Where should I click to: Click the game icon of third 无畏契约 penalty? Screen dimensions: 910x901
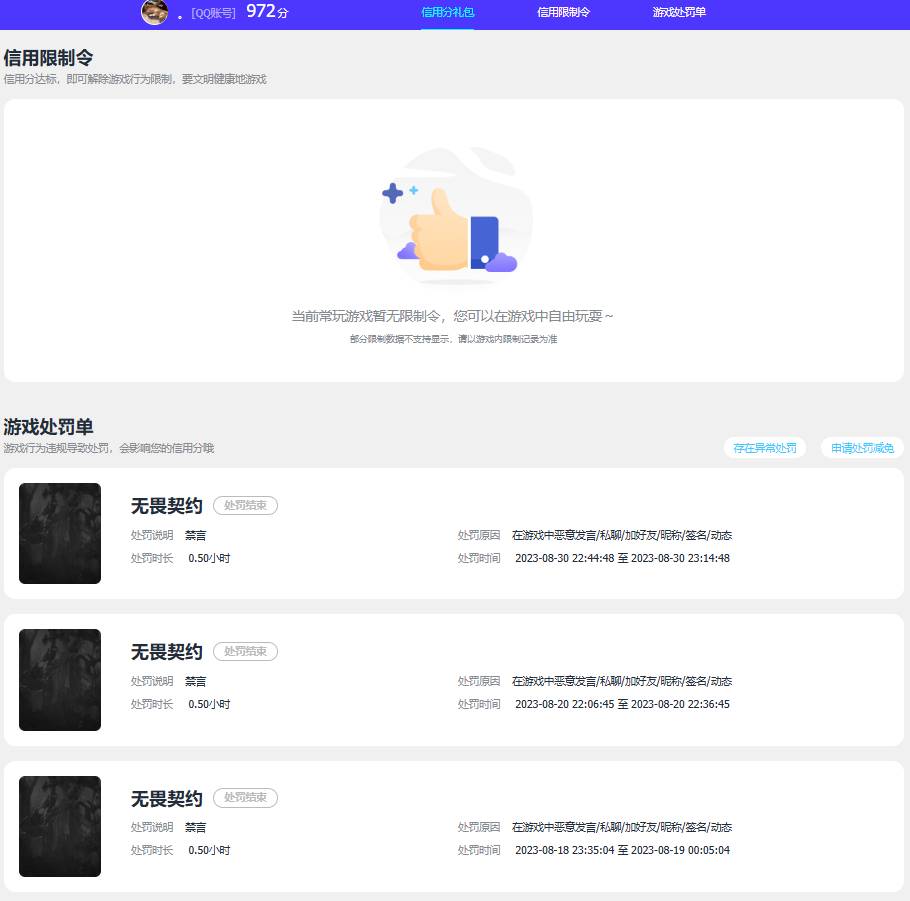pos(59,826)
